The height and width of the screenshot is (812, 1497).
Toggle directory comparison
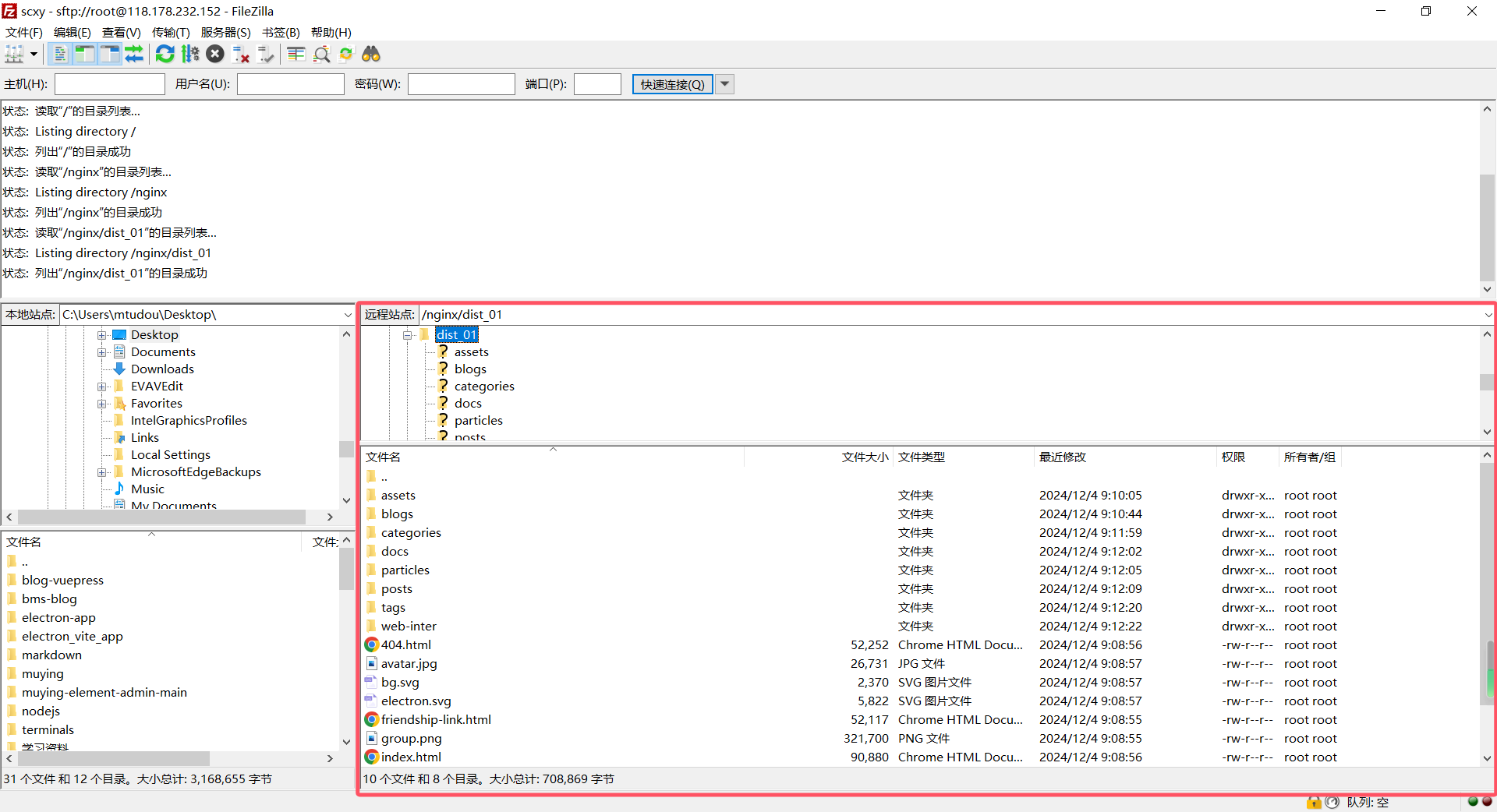[x=321, y=54]
